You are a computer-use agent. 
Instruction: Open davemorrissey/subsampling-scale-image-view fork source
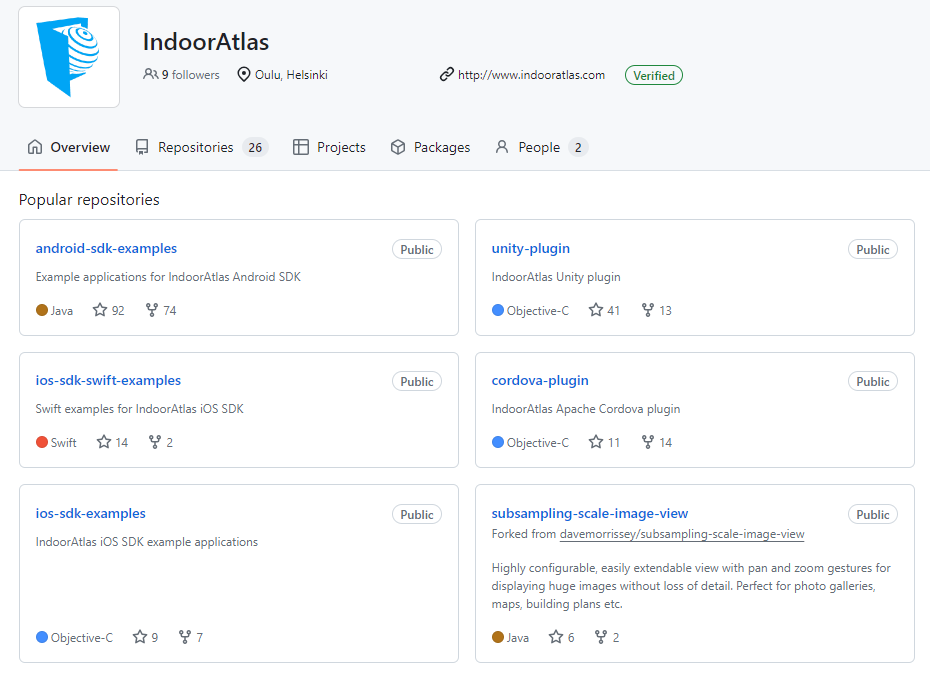pyautogui.click(x=682, y=534)
